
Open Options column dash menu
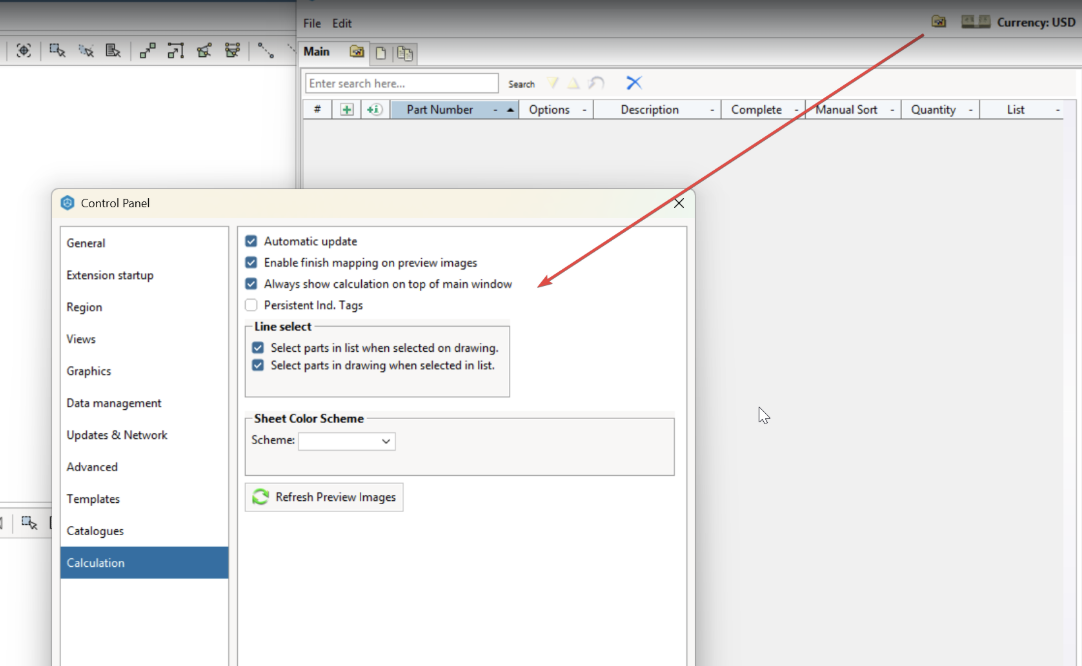(584, 110)
